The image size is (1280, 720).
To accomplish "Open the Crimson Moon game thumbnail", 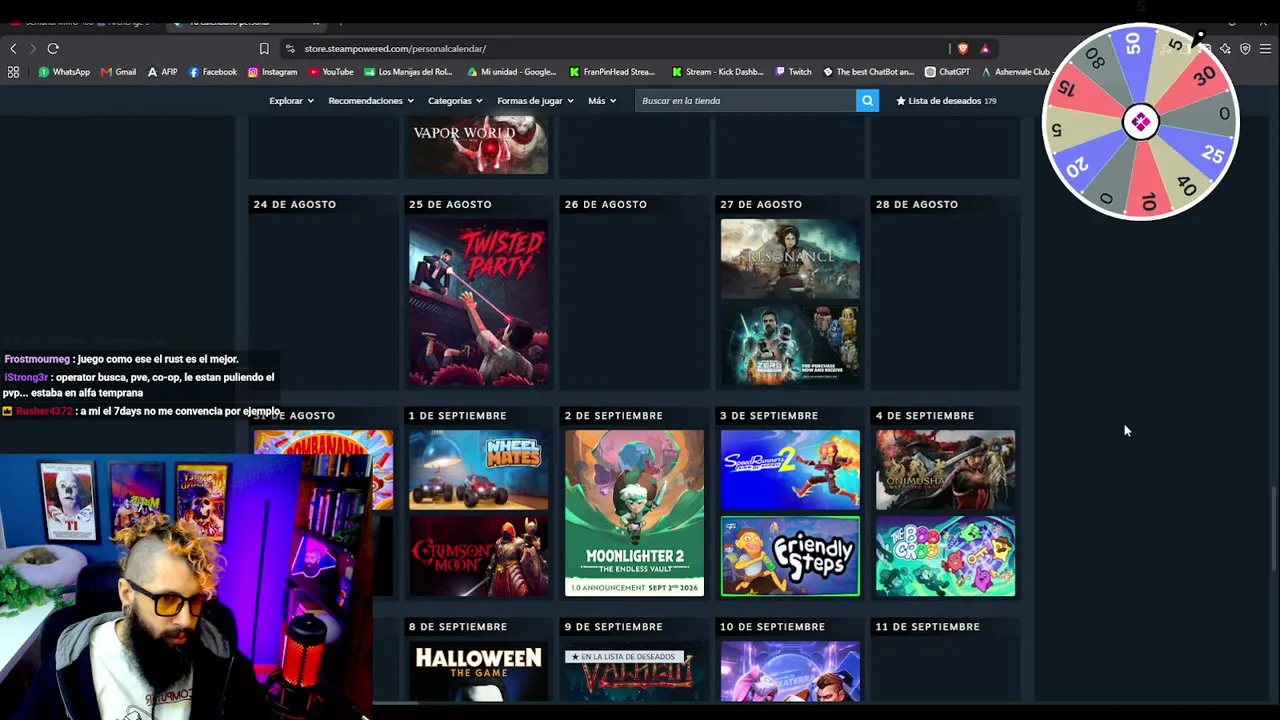I will (x=478, y=557).
